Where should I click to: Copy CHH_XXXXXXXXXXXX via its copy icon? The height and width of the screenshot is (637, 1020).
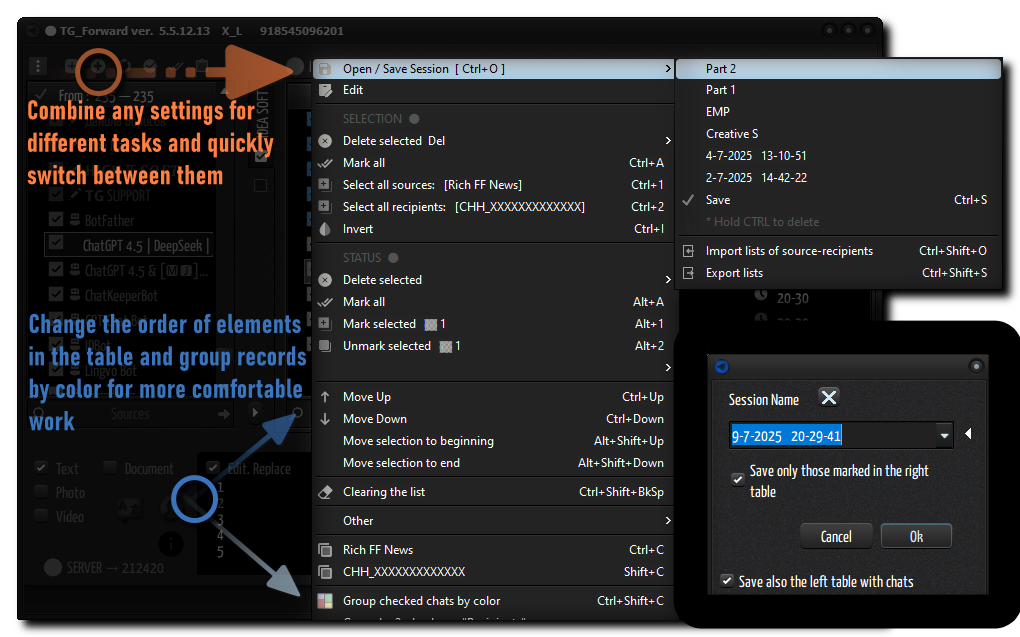[x=325, y=572]
